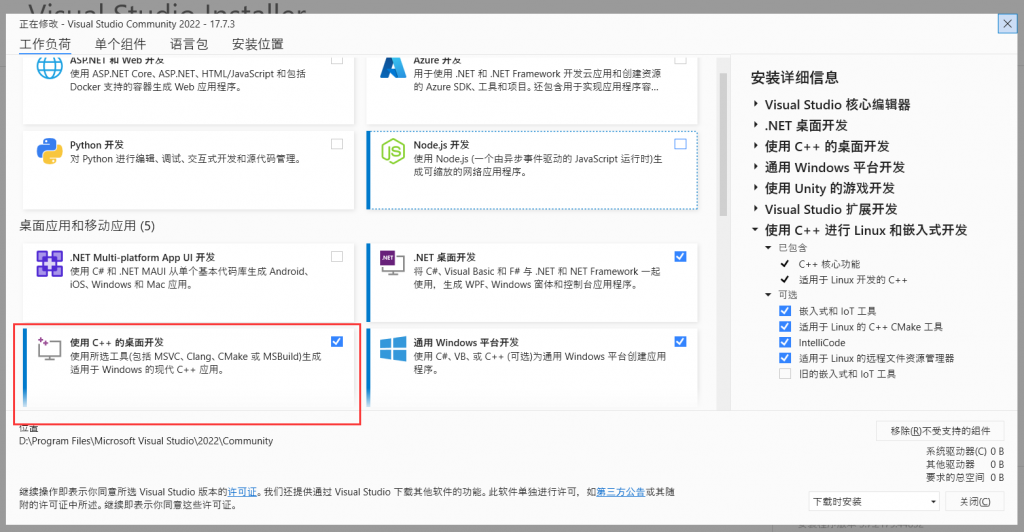Collapse 使用 C++ 进行 Linux 和嵌入式开发 node
This screenshot has height=532, width=1024.
pos(756,230)
